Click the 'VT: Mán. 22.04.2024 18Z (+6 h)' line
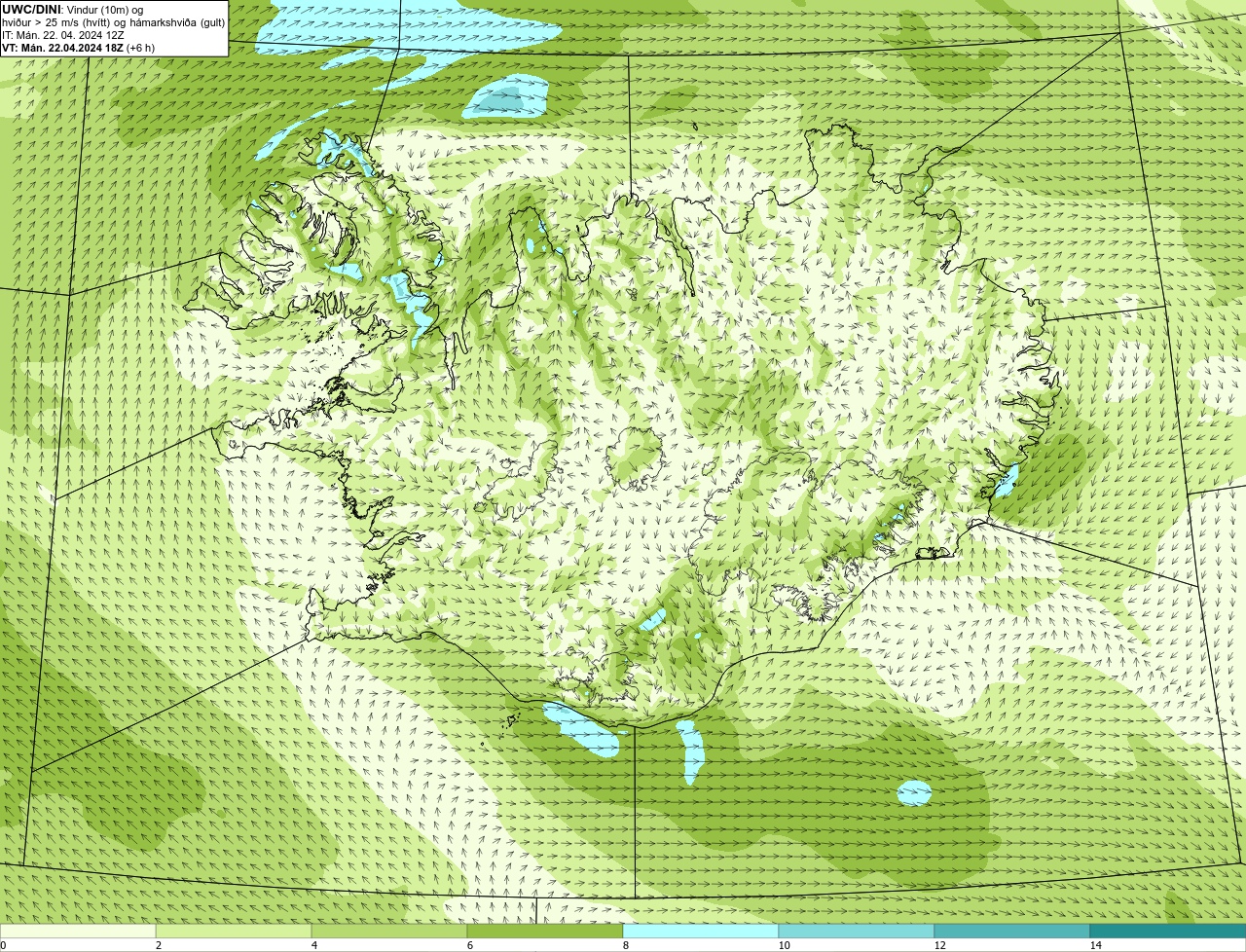This screenshot has width=1246, height=952. 78,48
